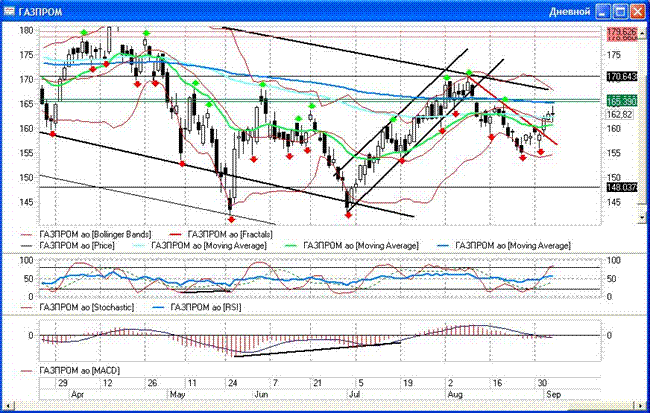Screen dimensions: 650x413
Task: Close the ГАЗПРОМ chart window
Action: (x=638, y=11)
